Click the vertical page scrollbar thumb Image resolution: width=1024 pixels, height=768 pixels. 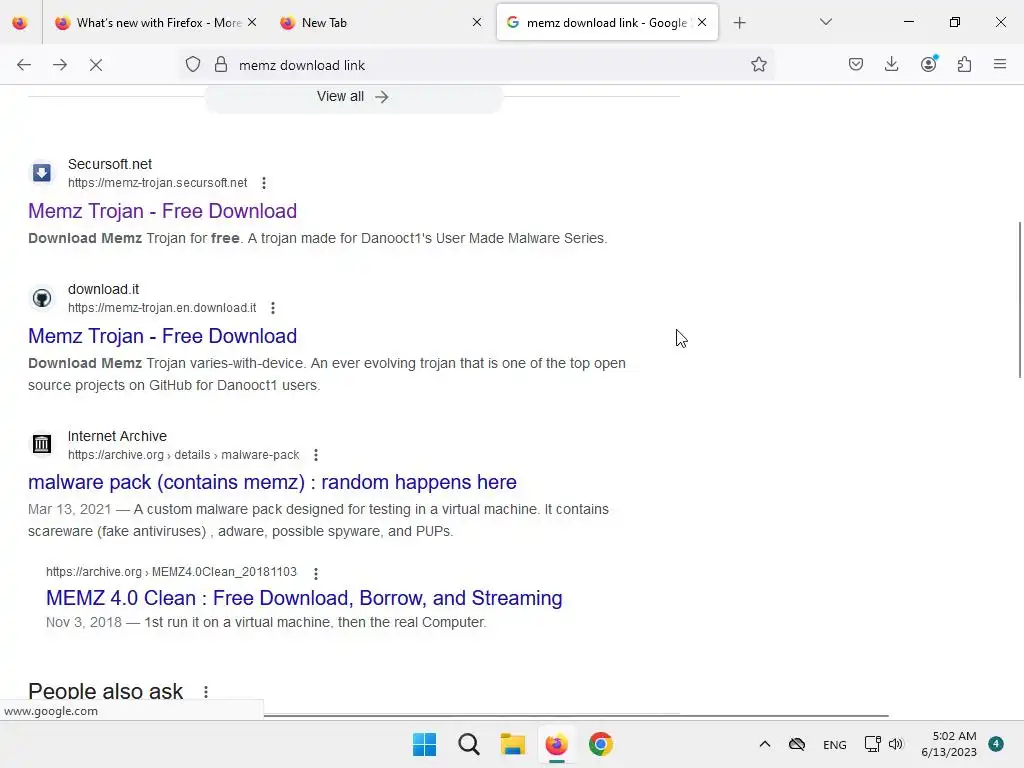[x=1019, y=299]
